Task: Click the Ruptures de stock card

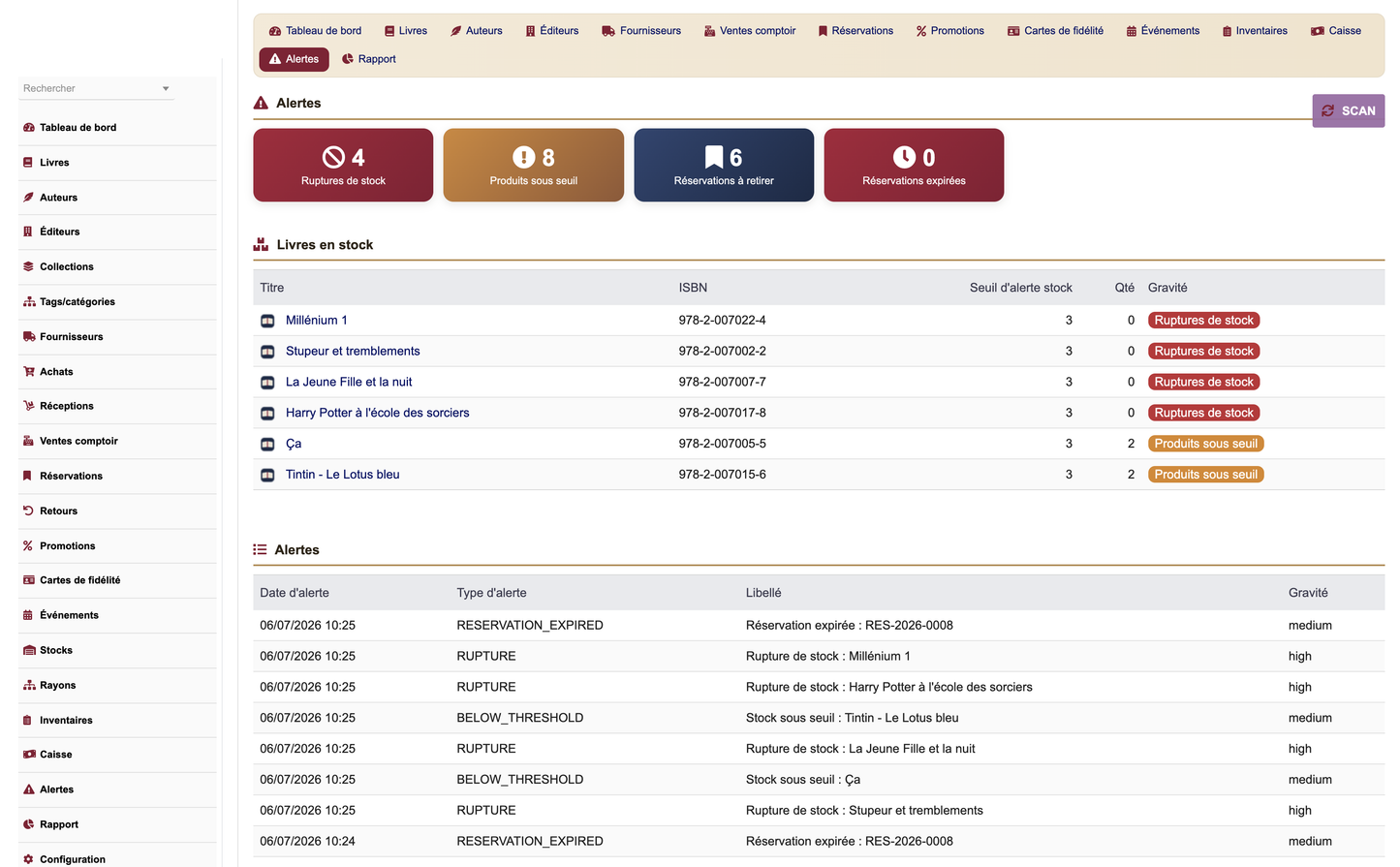Action: tap(343, 166)
